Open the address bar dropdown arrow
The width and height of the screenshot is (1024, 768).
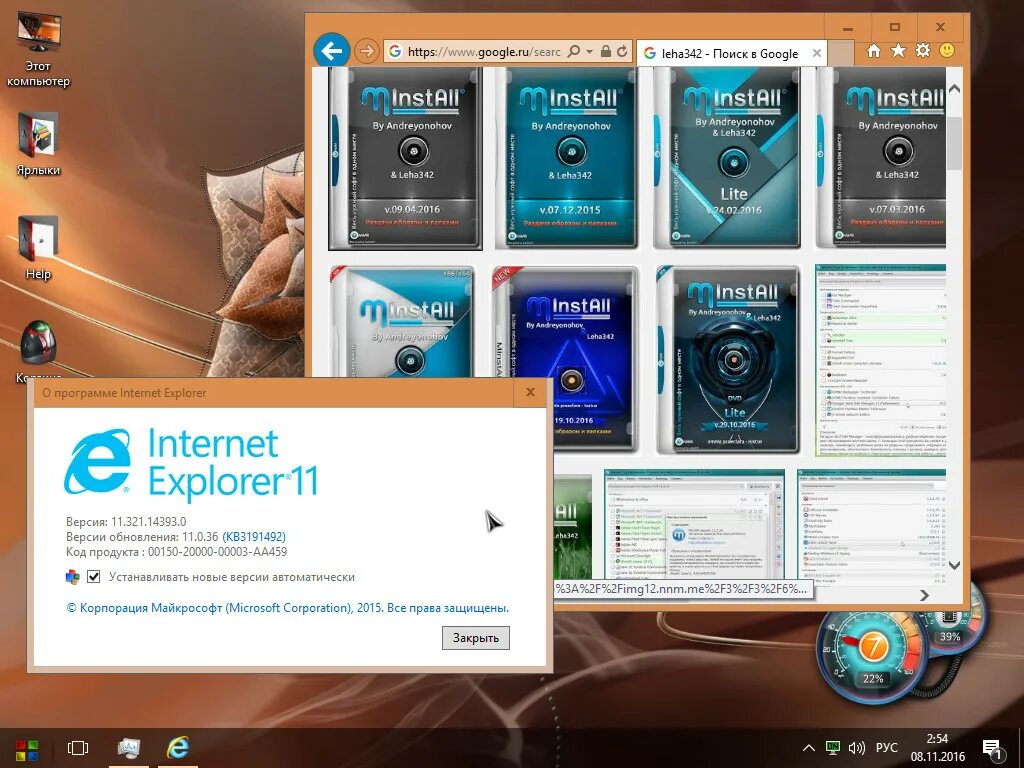pyautogui.click(x=589, y=51)
